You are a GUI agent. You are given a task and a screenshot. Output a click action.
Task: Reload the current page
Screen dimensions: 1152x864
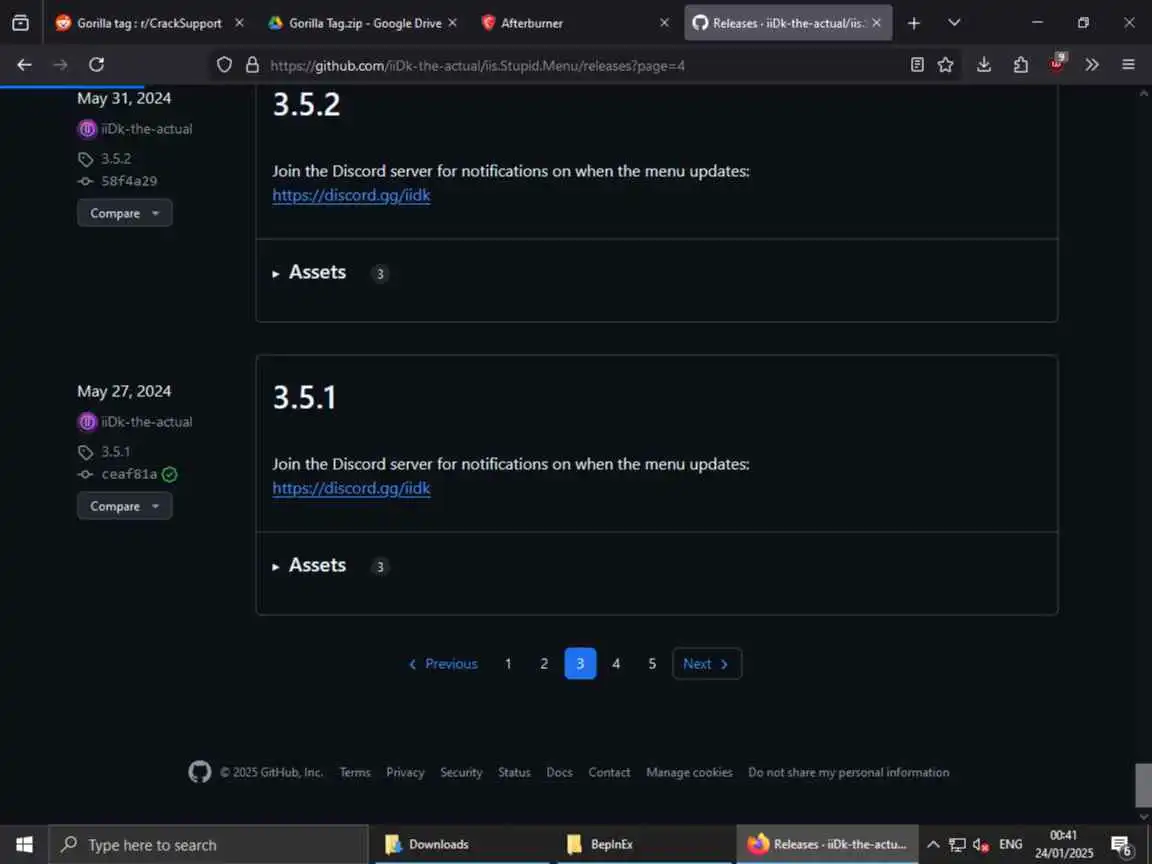96,65
